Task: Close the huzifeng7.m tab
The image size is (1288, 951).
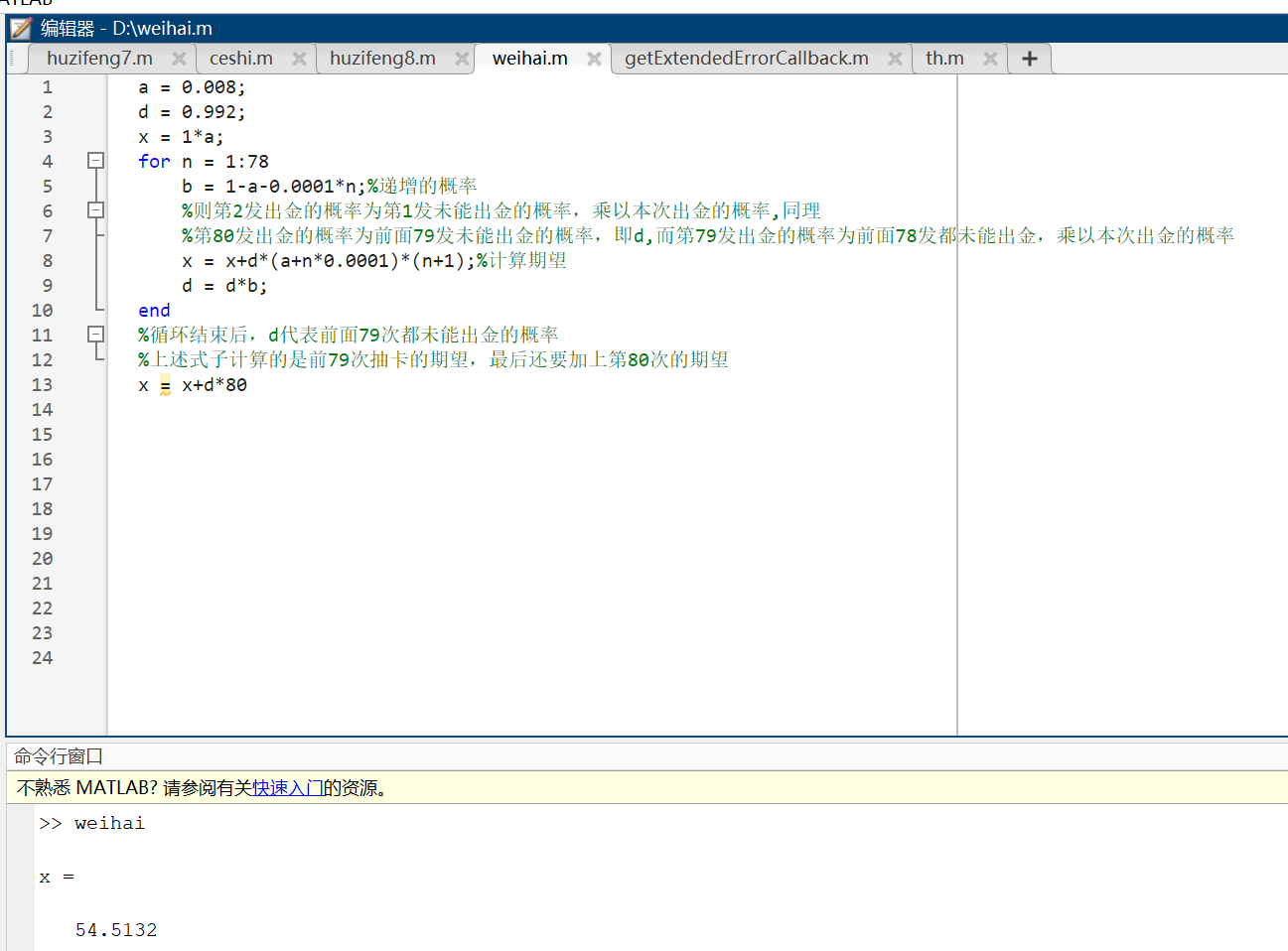Action: click(179, 59)
